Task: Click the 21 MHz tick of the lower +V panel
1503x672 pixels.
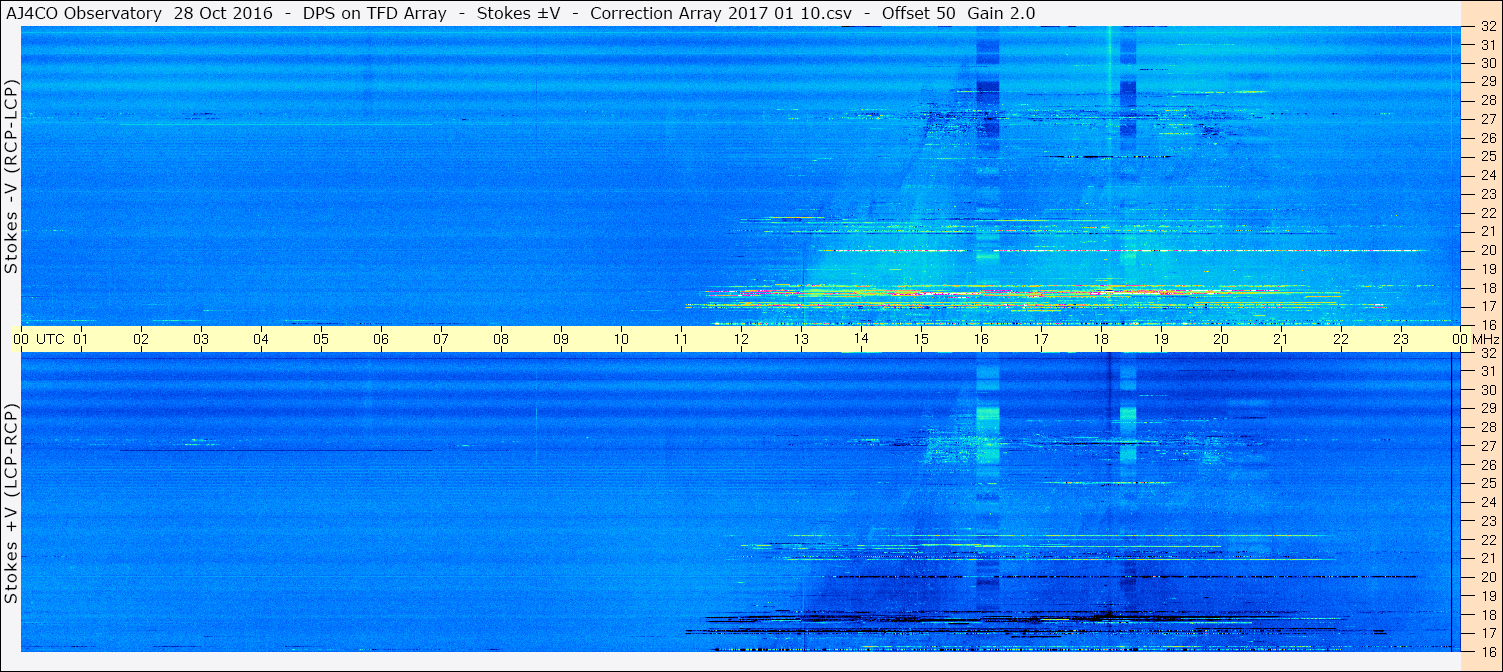Action: tap(1487, 558)
